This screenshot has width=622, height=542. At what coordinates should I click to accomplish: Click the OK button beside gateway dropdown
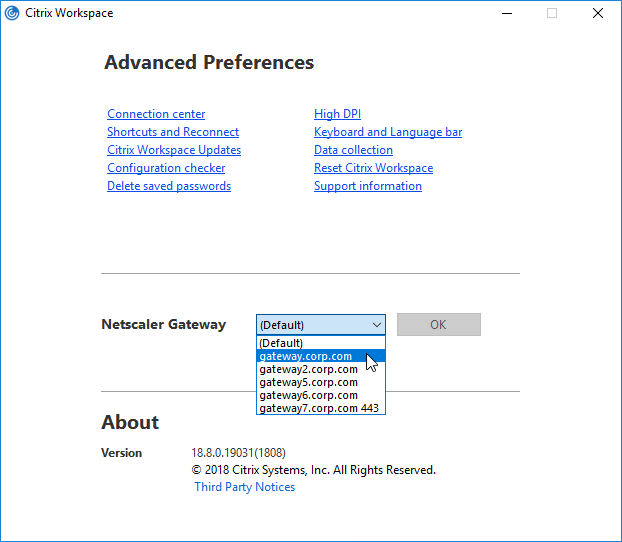(439, 325)
